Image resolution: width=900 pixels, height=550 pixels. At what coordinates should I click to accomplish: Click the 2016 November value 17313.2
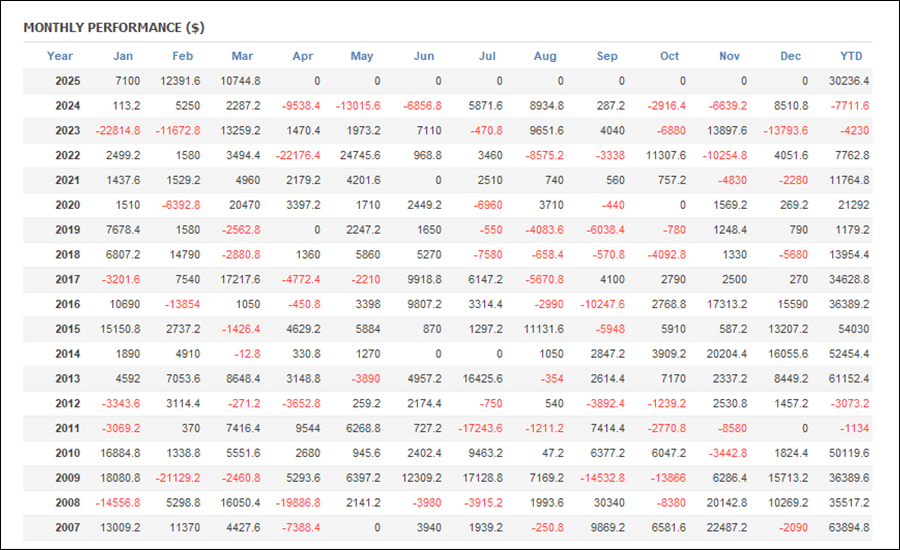(x=727, y=304)
